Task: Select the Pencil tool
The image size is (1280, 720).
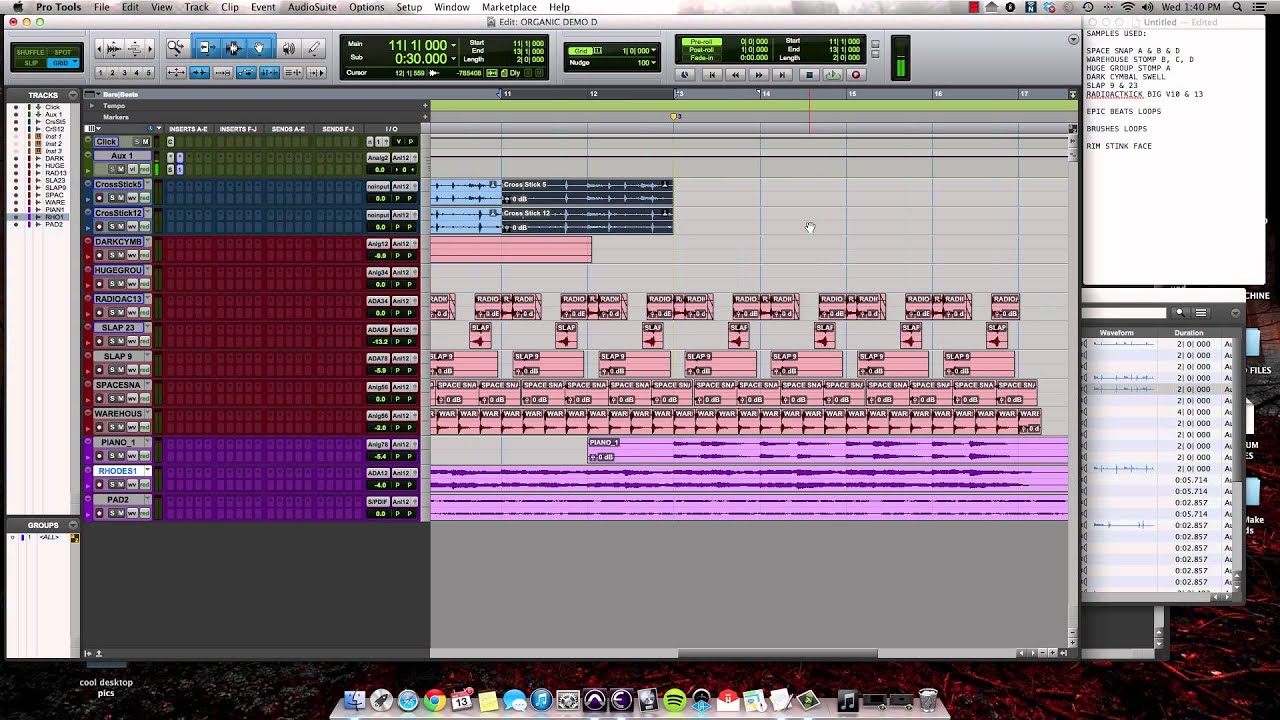Action: pyautogui.click(x=314, y=48)
